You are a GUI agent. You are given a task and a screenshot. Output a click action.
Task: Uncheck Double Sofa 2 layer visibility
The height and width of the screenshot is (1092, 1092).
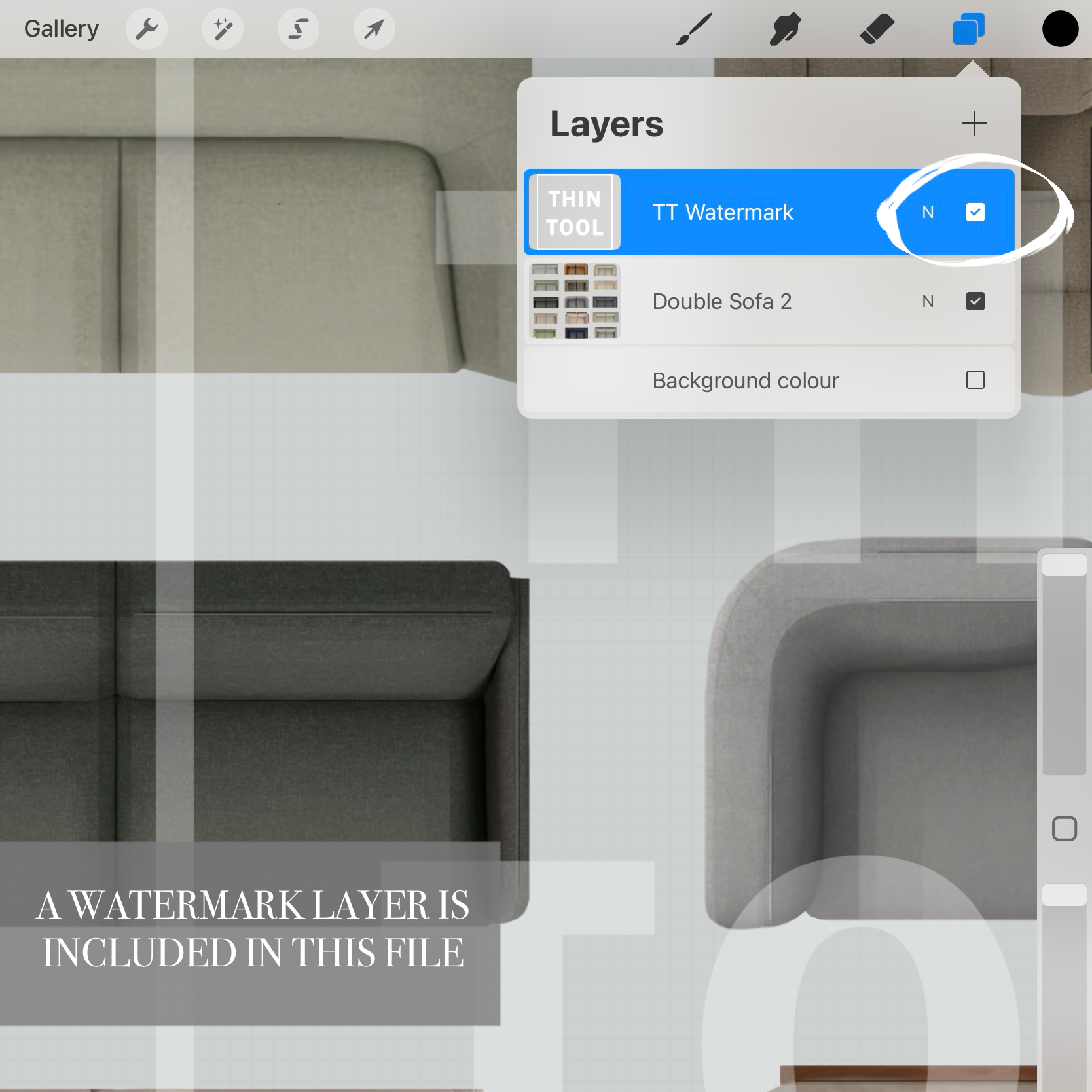pos(975,301)
